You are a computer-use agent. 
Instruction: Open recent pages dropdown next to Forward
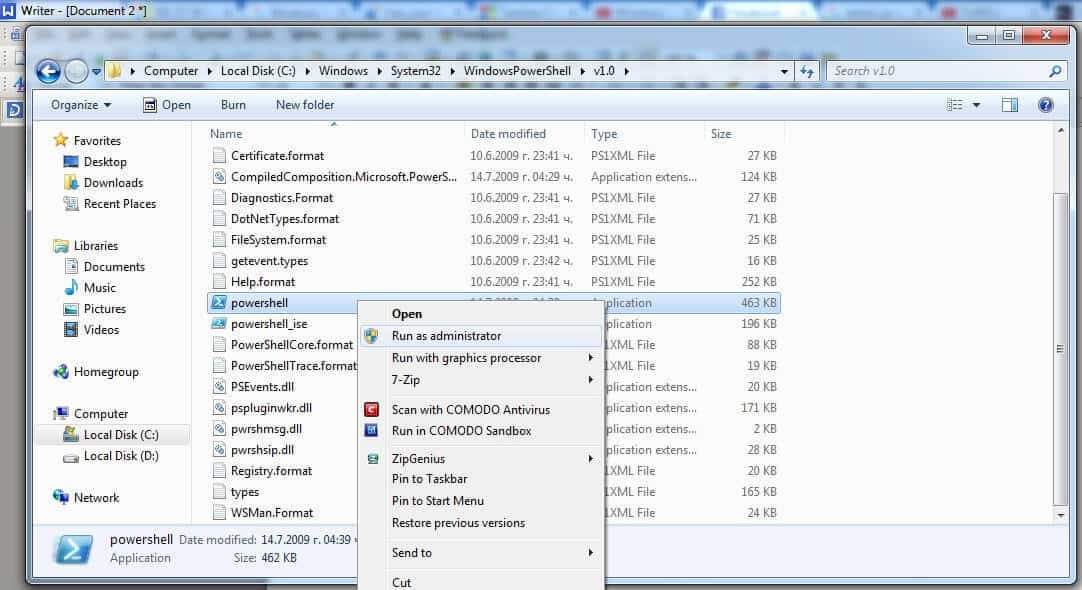pyautogui.click(x=97, y=71)
